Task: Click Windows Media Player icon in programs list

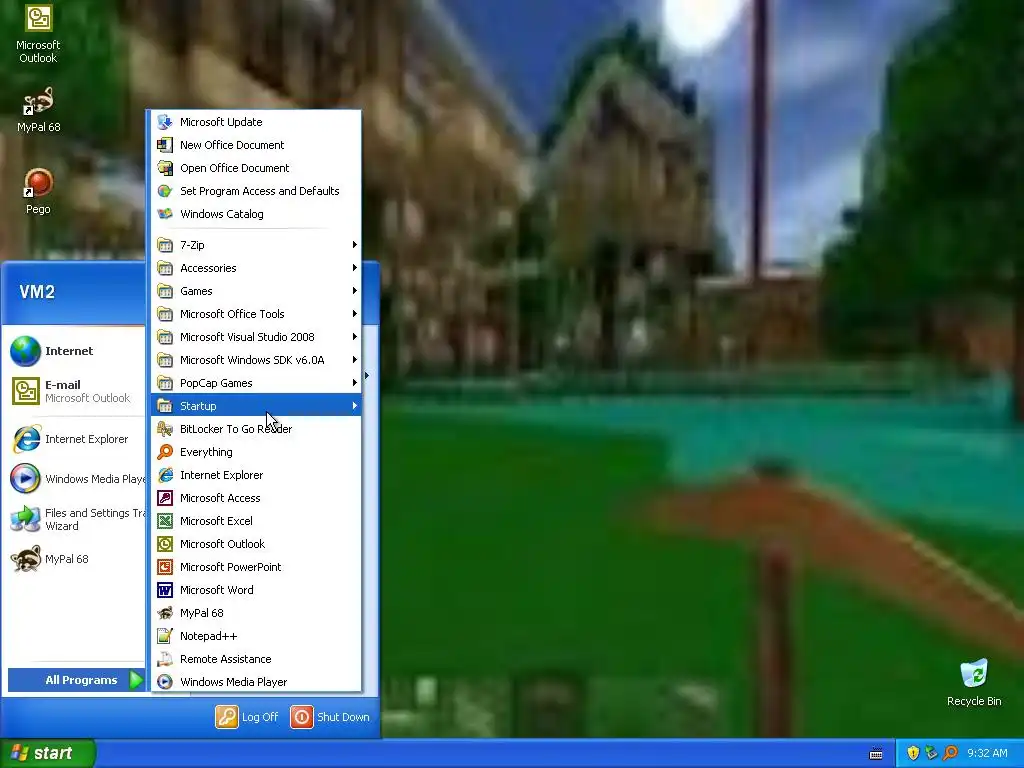Action: click(165, 682)
